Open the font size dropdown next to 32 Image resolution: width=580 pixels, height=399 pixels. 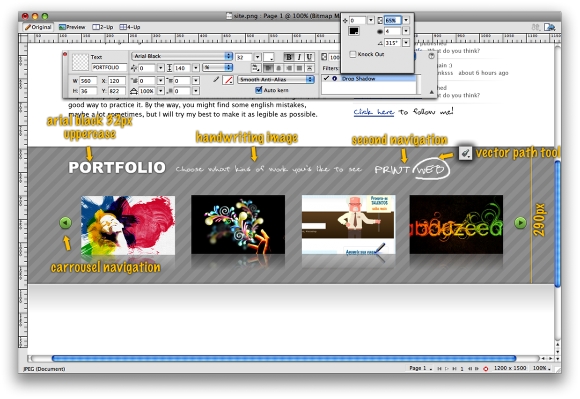257,57
